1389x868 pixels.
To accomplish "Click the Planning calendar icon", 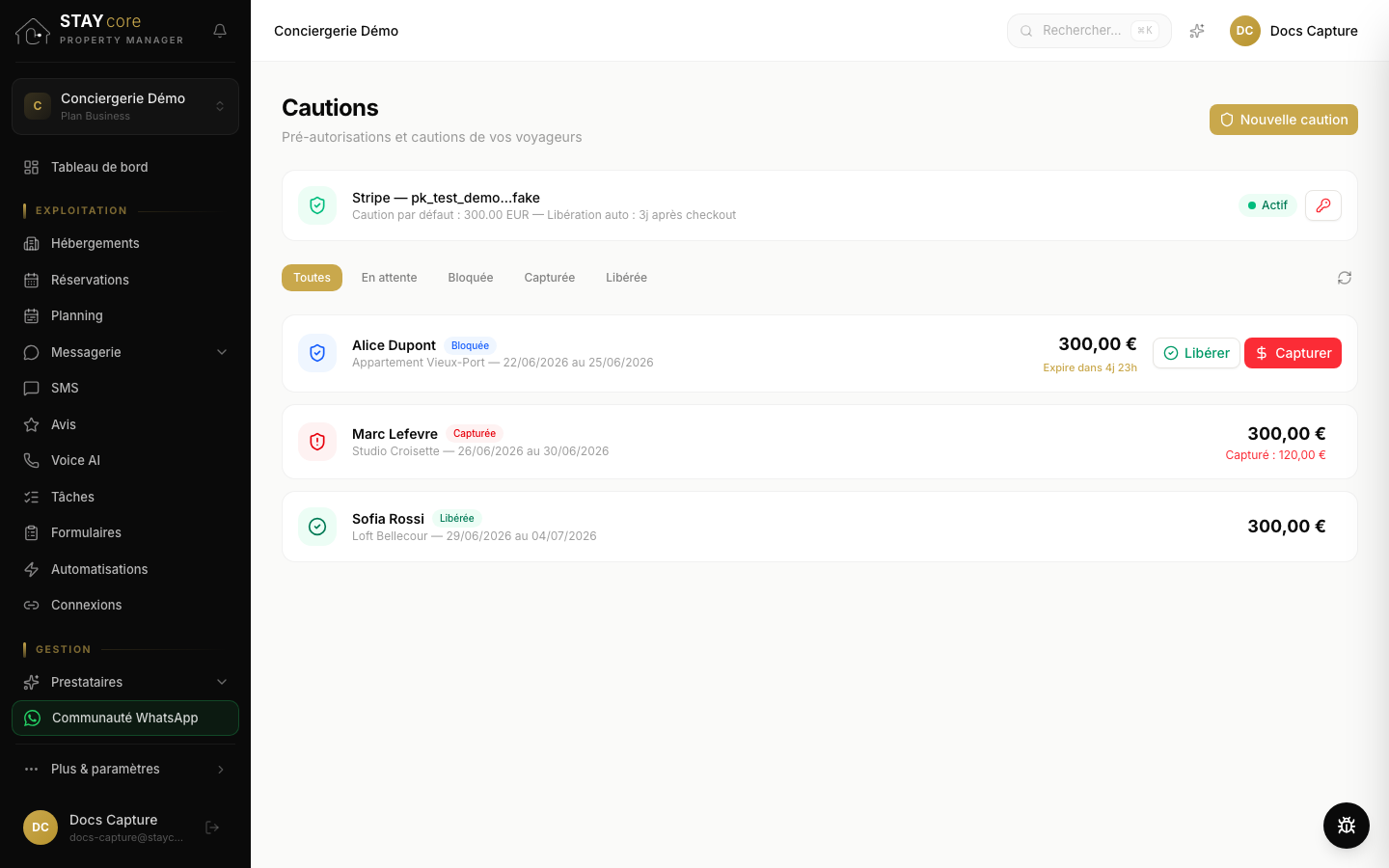I will [31, 316].
